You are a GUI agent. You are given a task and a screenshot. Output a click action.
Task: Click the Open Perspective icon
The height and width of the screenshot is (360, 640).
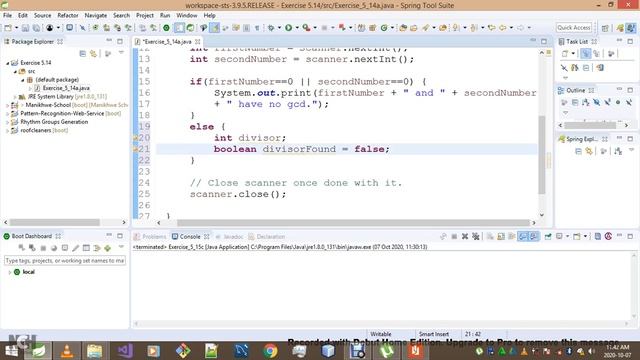pos(605,28)
